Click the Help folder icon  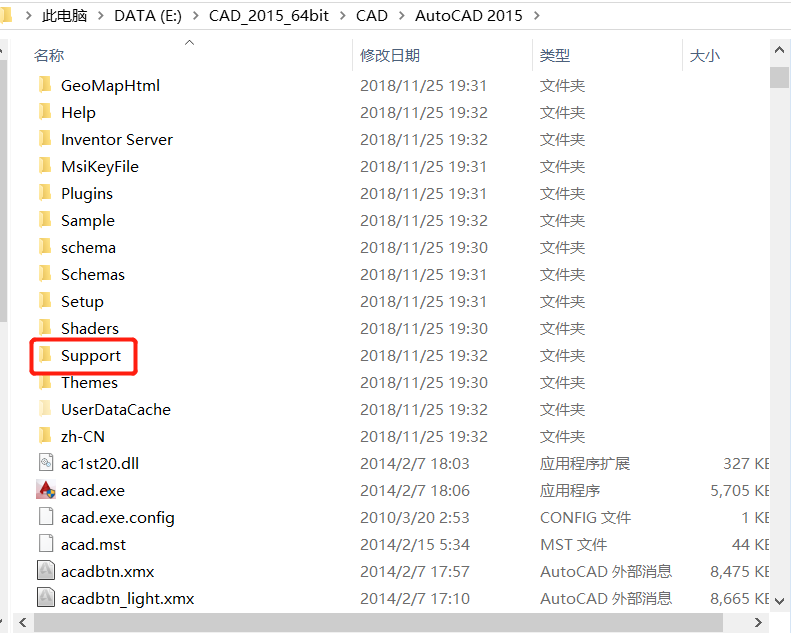click(45, 112)
